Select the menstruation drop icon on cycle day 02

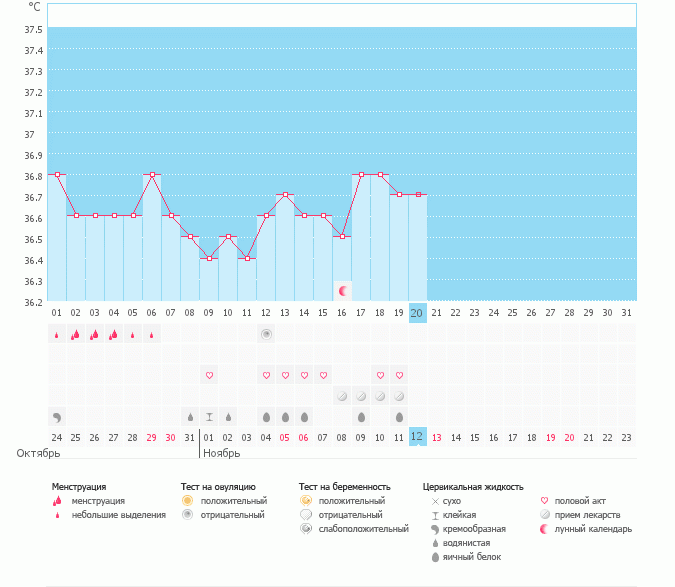pos(75,334)
